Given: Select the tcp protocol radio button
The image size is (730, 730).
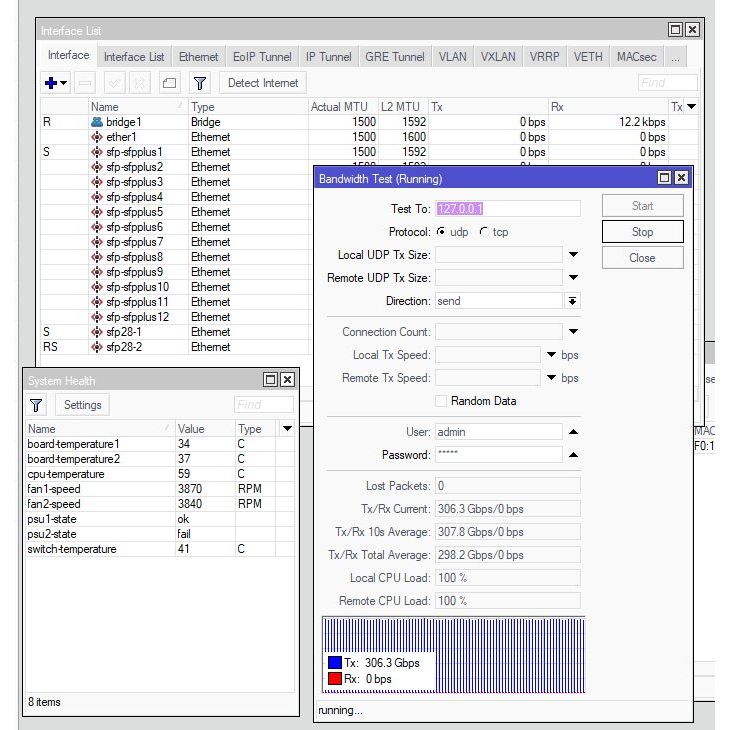Looking at the screenshot, I should pos(484,232).
